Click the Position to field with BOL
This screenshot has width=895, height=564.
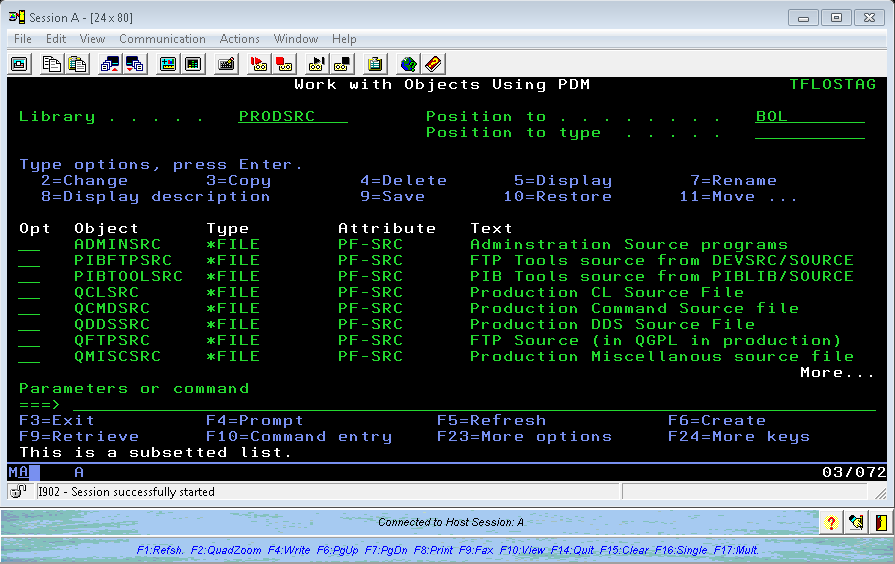click(x=810, y=116)
